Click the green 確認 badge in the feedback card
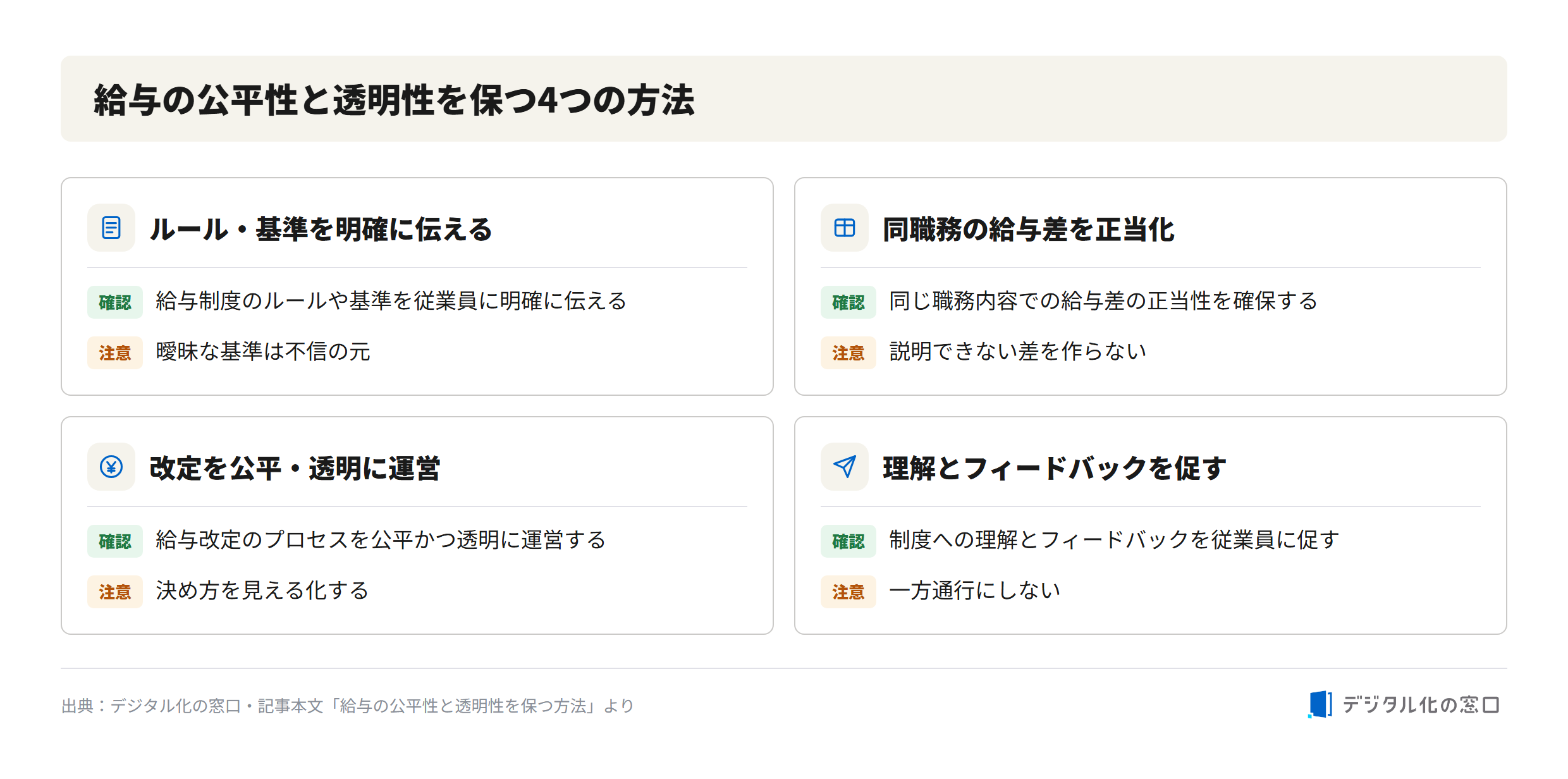This screenshot has width=1568, height=779. (848, 541)
